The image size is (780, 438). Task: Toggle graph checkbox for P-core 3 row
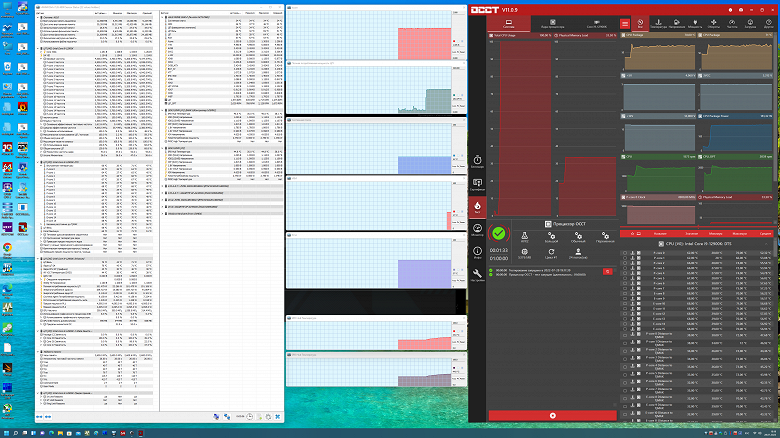pos(639,268)
